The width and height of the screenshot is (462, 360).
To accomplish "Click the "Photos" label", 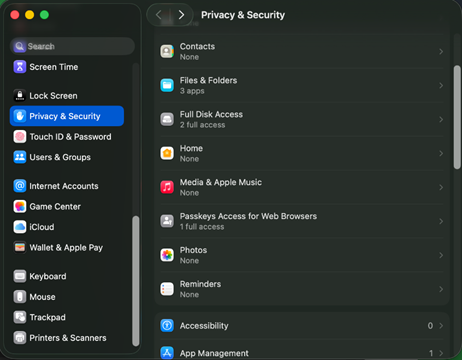I will pyautogui.click(x=193, y=250).
